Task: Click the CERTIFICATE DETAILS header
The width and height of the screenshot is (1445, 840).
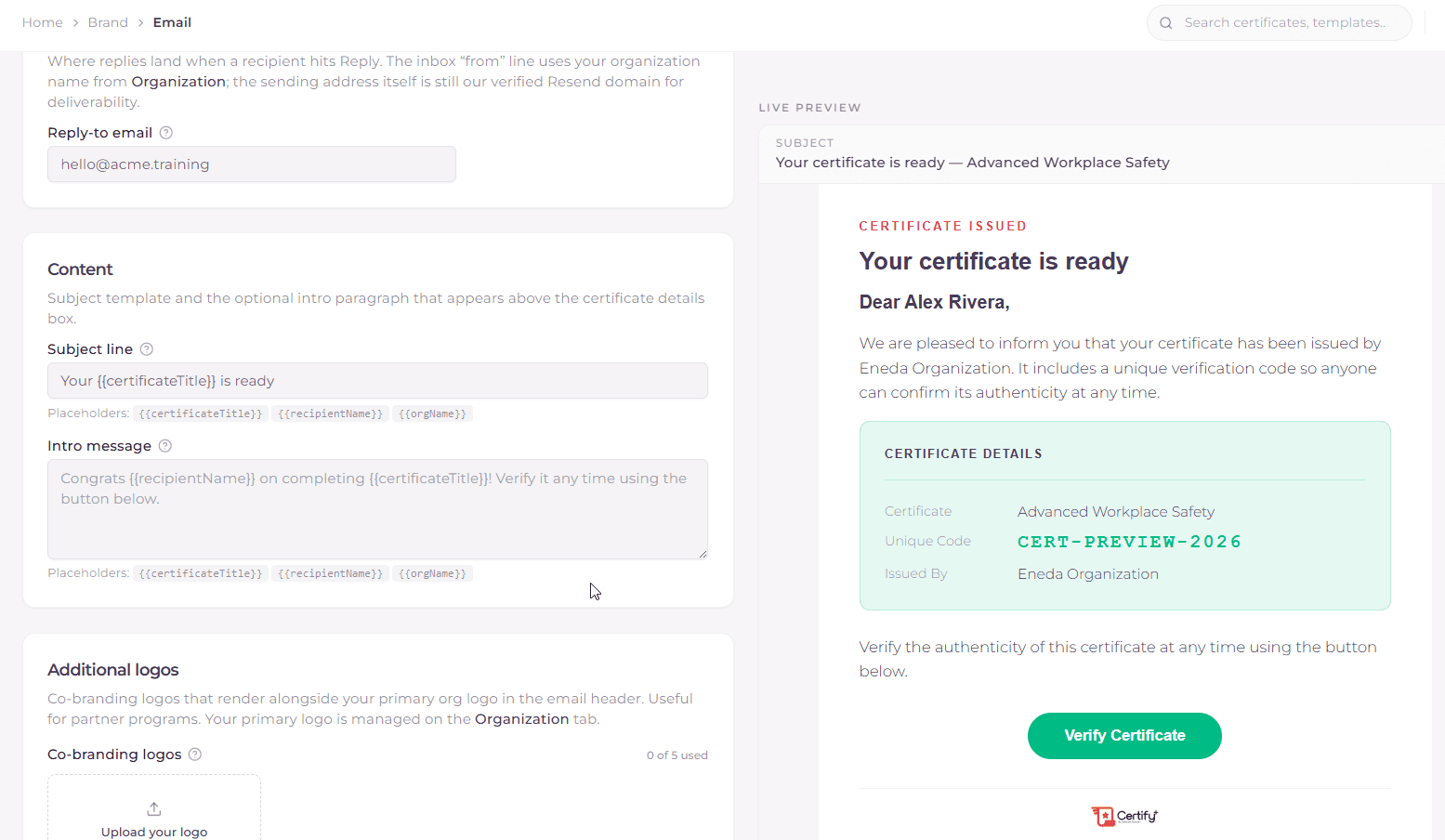Action: pyautogui.click(x=963, y=453)
